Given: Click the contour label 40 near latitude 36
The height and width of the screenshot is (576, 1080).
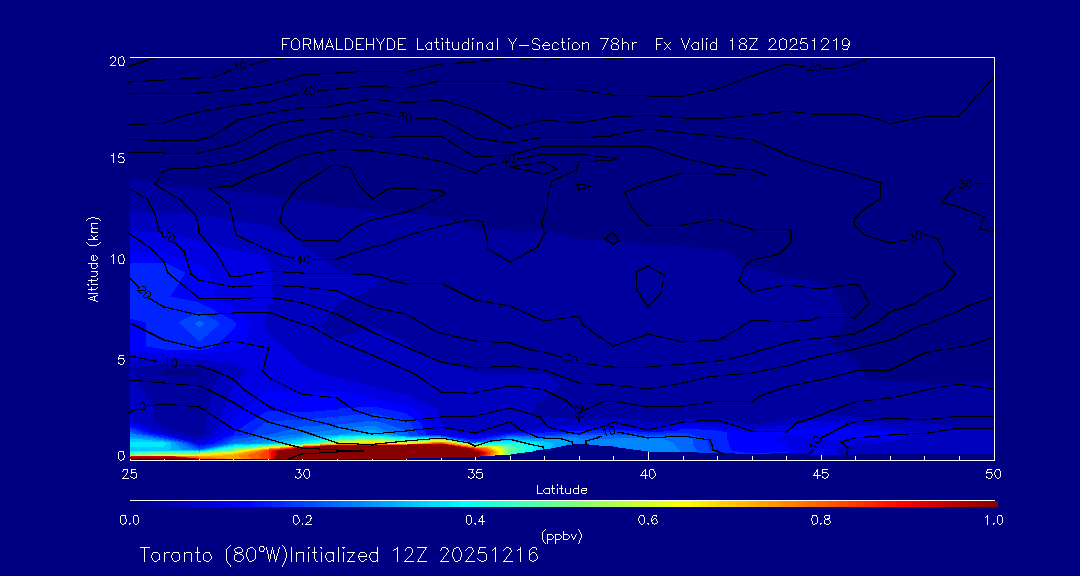Looking at the screenshot, I should (509, 160).
